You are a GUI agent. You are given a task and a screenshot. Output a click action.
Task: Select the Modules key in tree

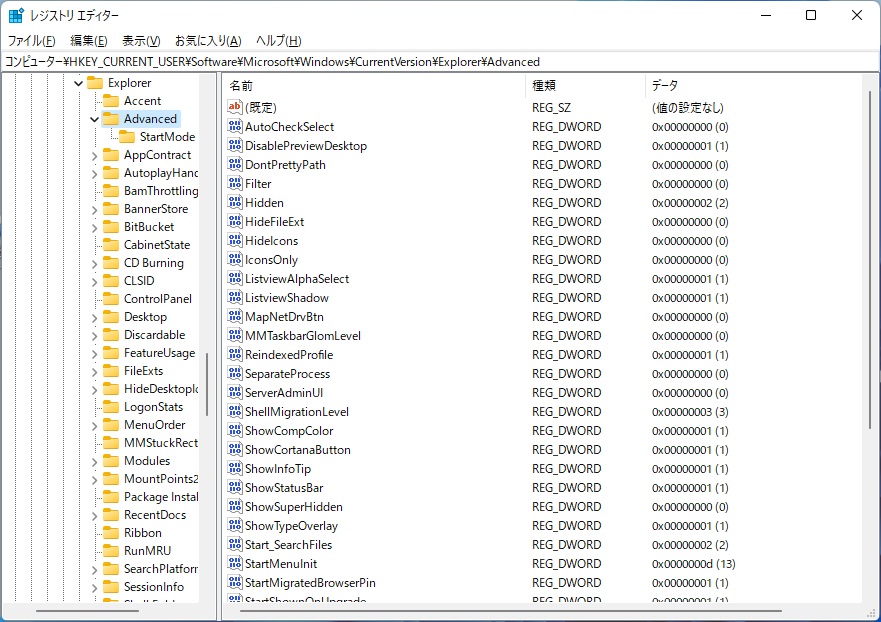click(147, 460)
